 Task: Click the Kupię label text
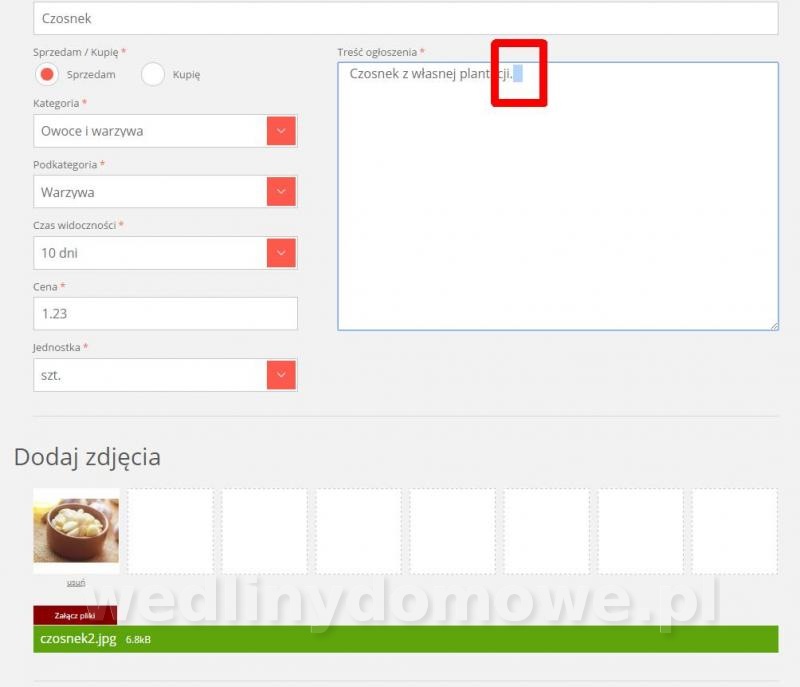(x=186, y=74)
